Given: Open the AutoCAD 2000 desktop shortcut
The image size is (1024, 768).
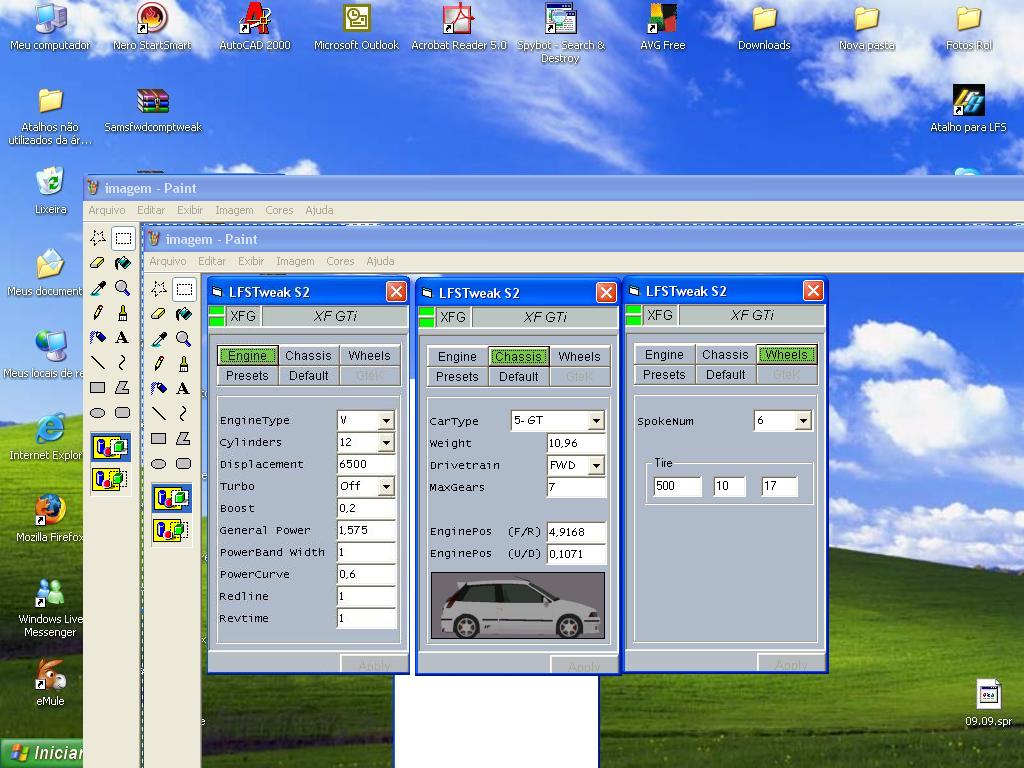Looking at the screenshot, I should click(255, 27).
